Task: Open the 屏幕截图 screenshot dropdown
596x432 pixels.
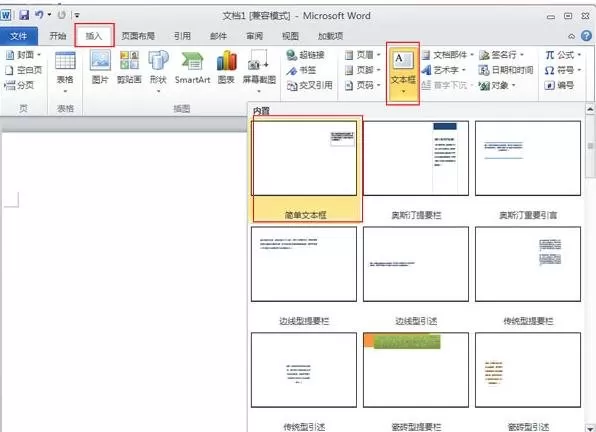Action: (x=259, y=72)
